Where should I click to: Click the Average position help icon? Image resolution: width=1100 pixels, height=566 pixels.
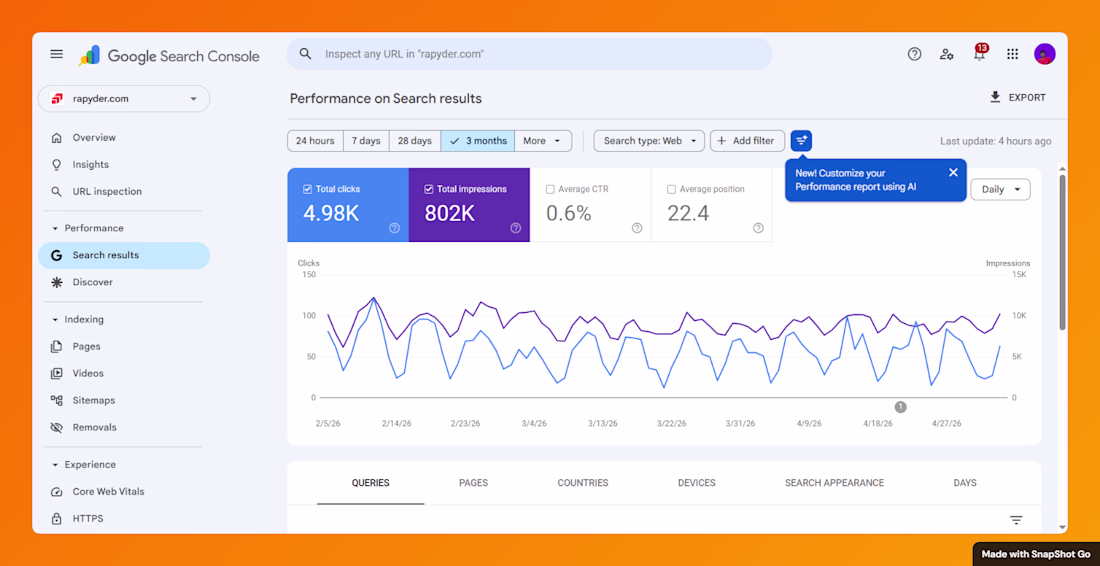(x=758, y=228)
